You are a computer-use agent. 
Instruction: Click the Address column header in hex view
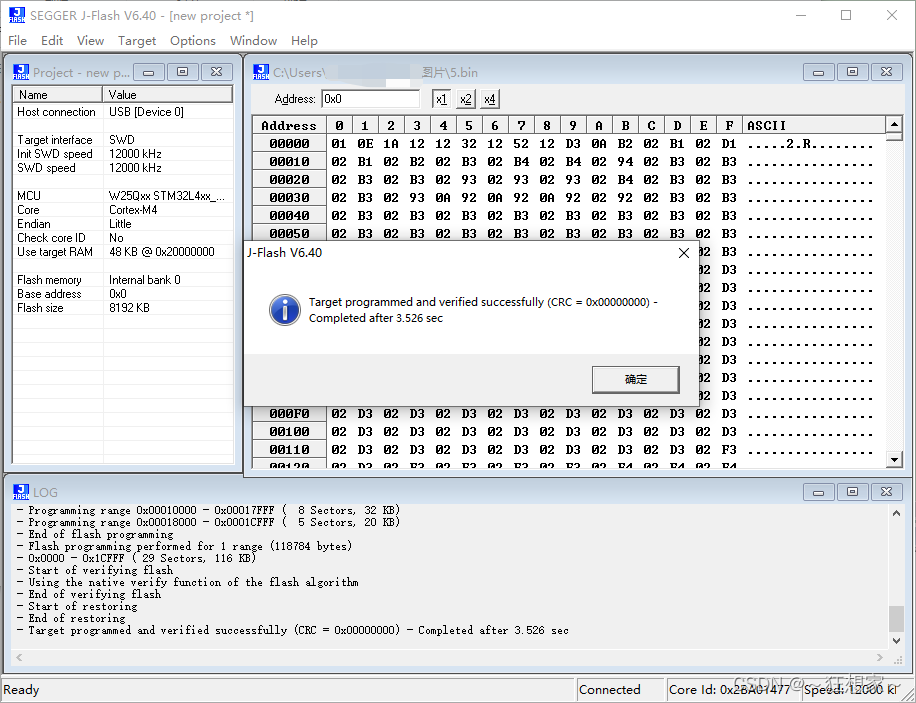point(289,126)
